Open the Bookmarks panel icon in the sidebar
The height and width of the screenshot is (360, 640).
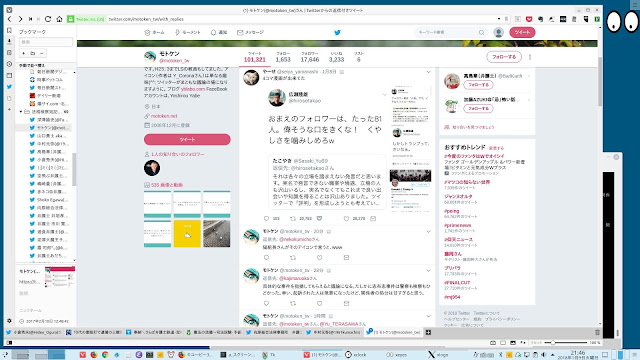tap(9, 31)
